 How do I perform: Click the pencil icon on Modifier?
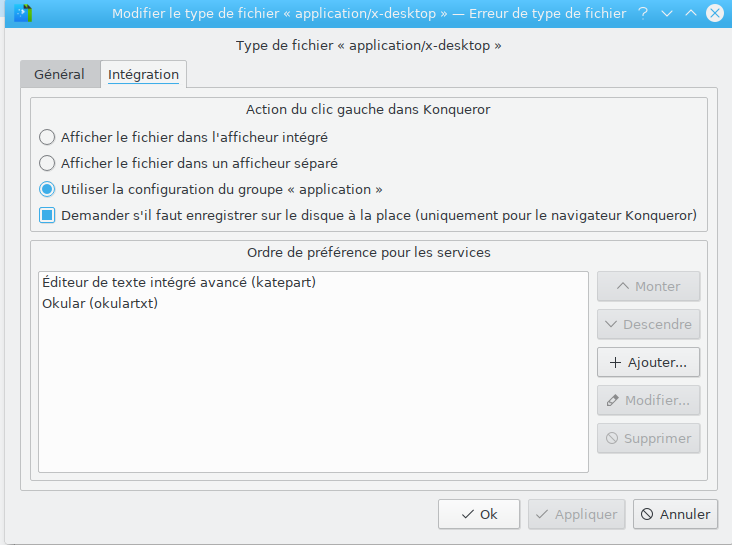pos(612,401)
